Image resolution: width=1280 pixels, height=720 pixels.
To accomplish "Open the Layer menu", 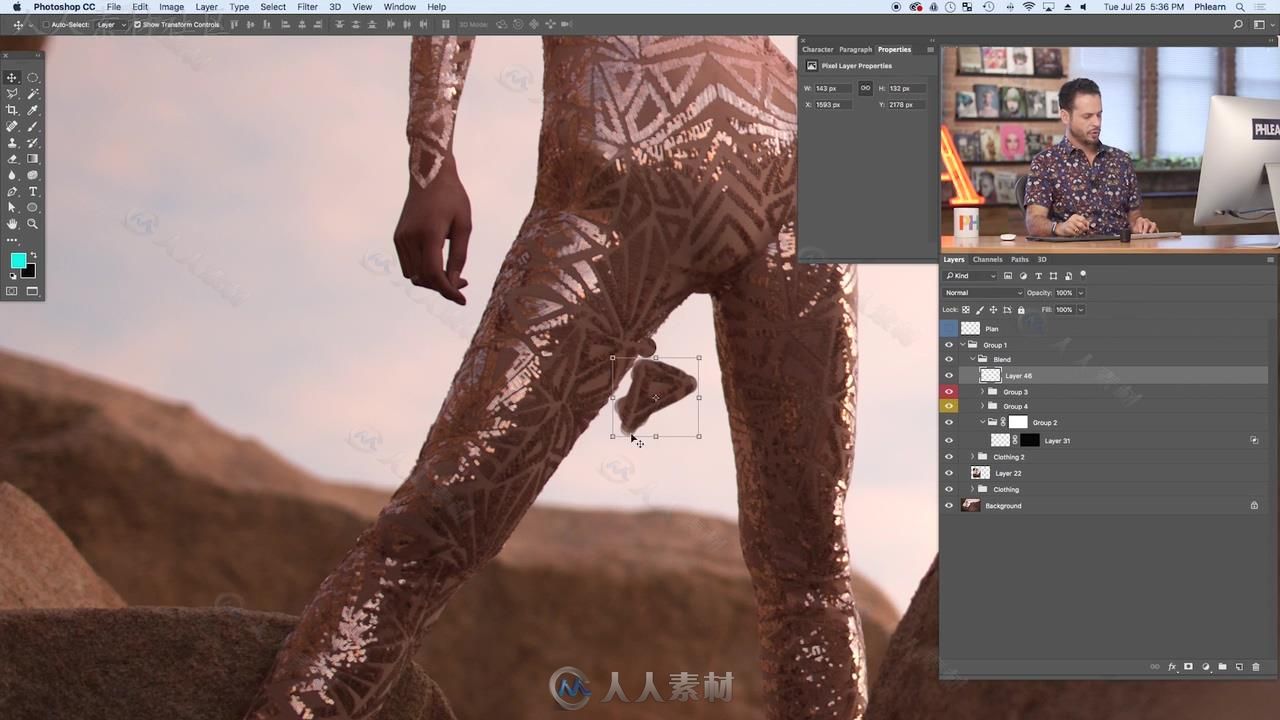I will [206, 7].
